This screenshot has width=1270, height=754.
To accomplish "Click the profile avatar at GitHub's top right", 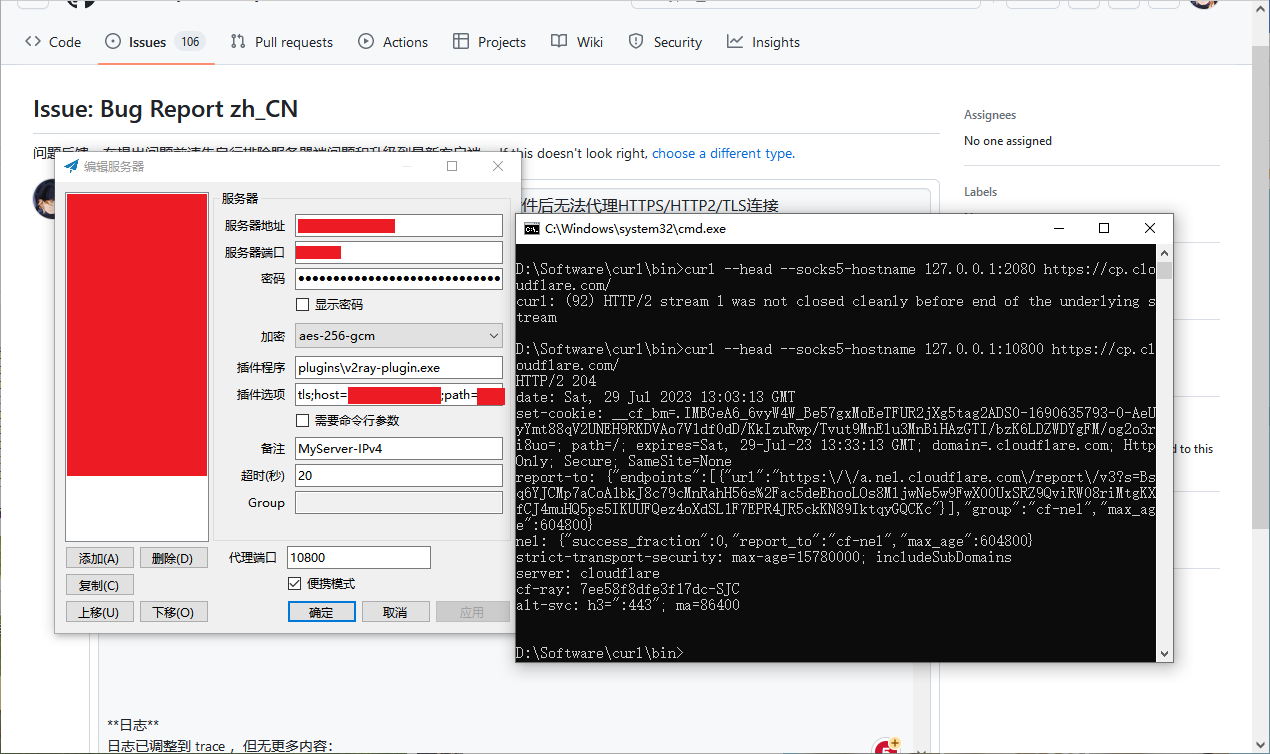I will tap(1203, 6).
